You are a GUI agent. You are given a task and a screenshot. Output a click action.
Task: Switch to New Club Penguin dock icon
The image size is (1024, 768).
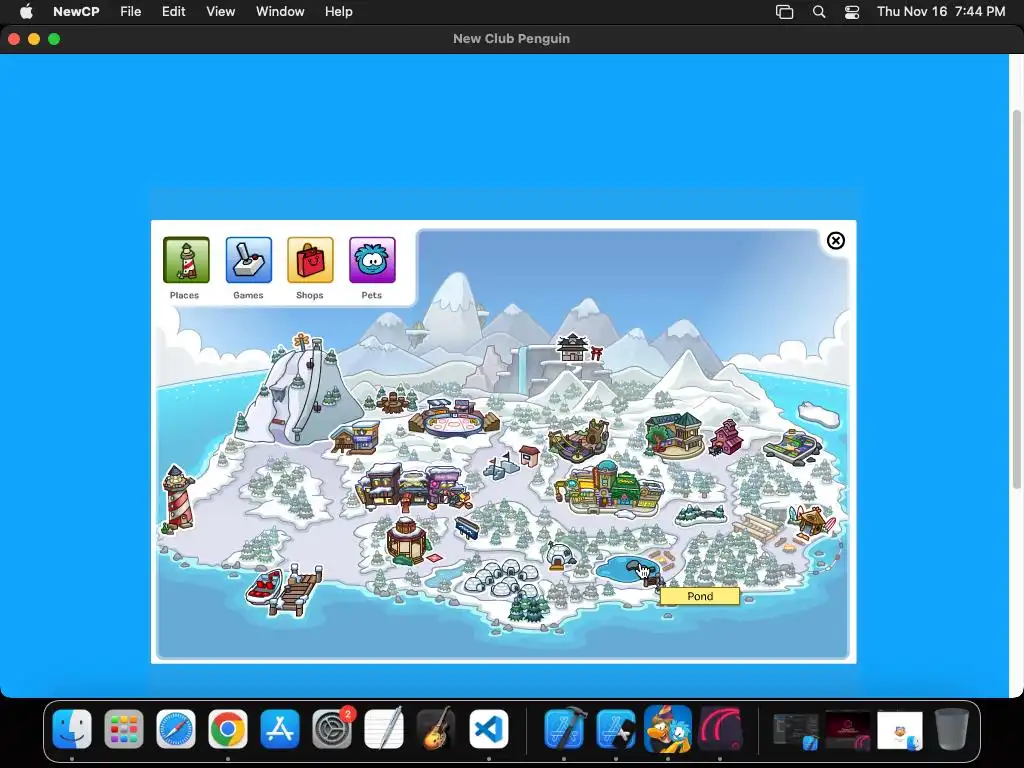(x=668, y=729)
